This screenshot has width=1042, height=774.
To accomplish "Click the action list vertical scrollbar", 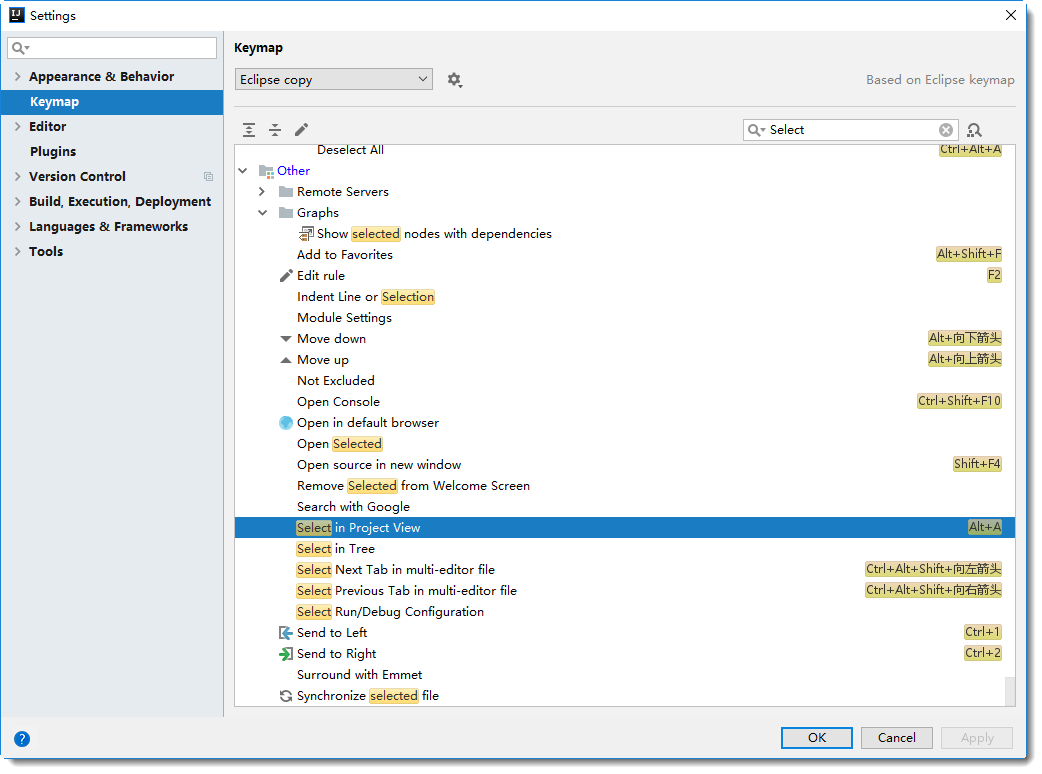I will [1010, 690].
